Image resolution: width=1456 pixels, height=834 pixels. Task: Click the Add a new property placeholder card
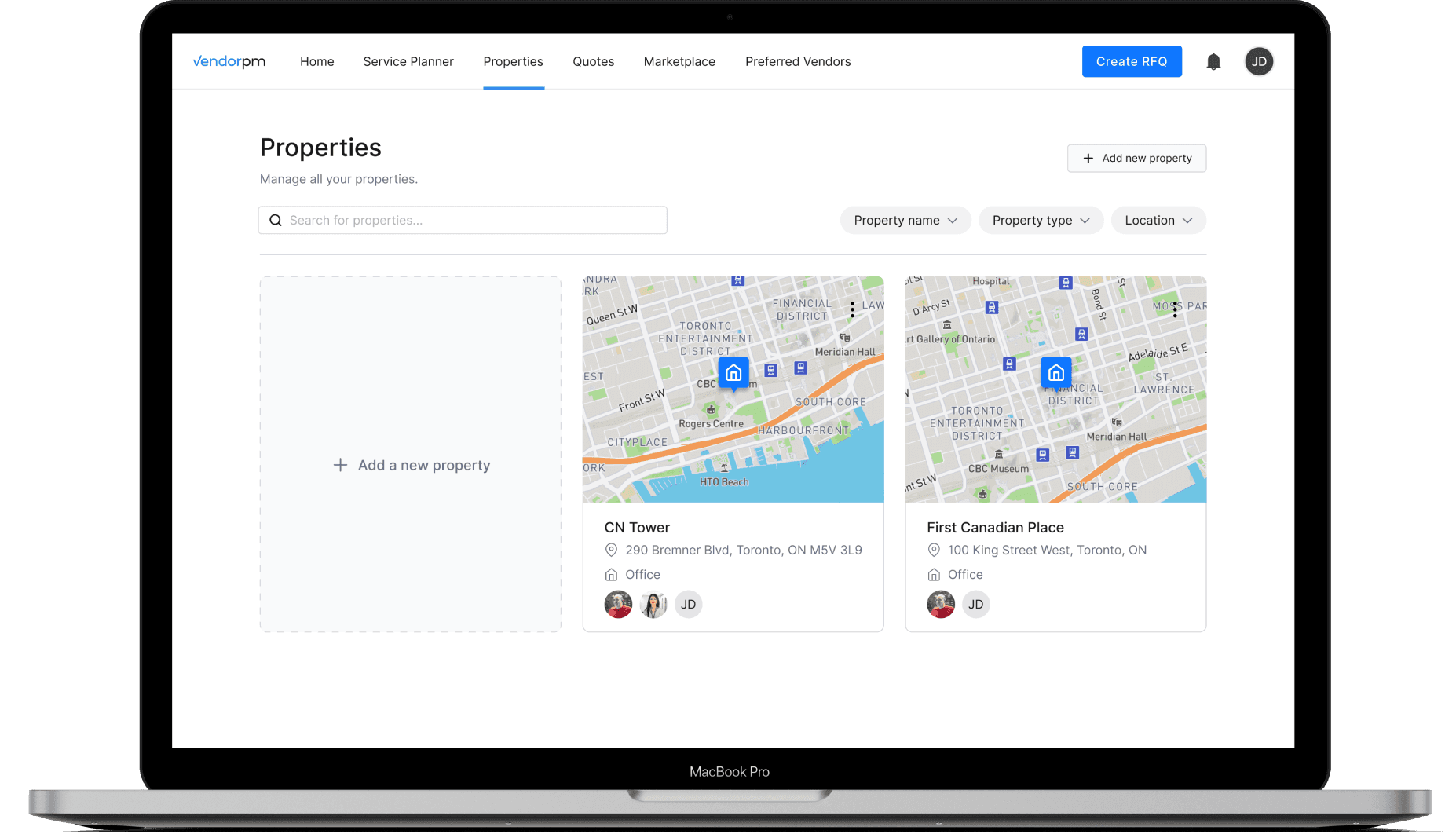411,454
